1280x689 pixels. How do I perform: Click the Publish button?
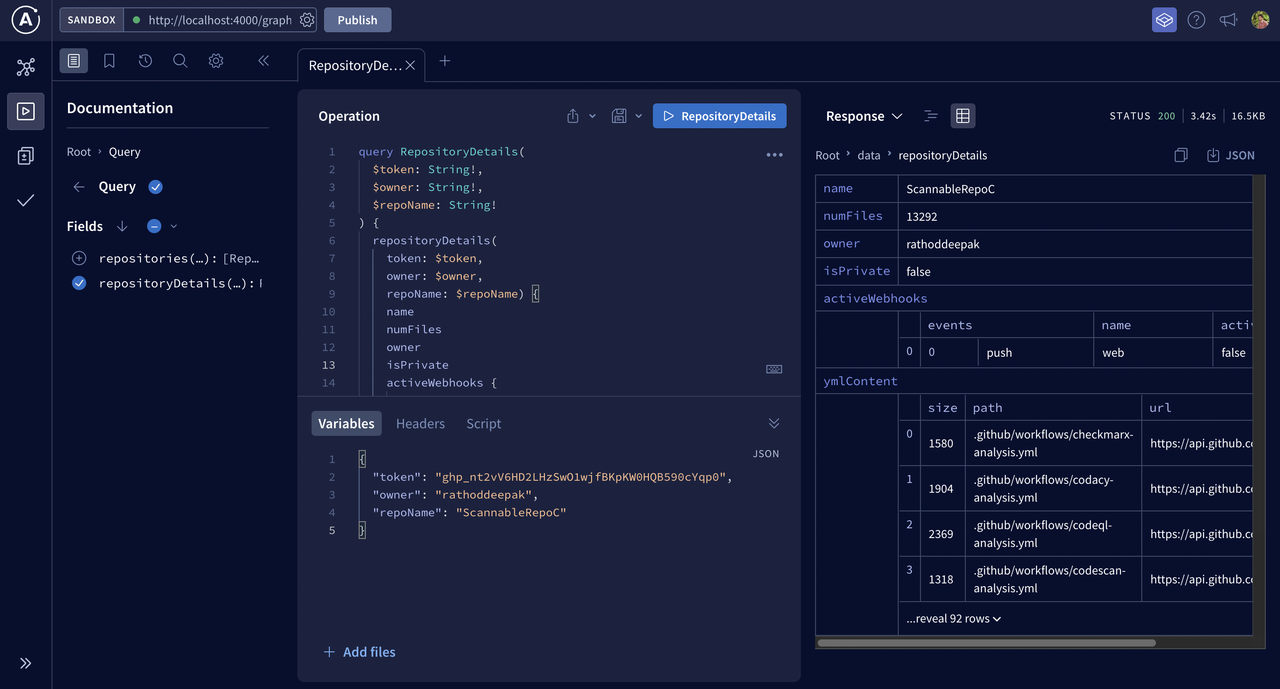point(357,20)
